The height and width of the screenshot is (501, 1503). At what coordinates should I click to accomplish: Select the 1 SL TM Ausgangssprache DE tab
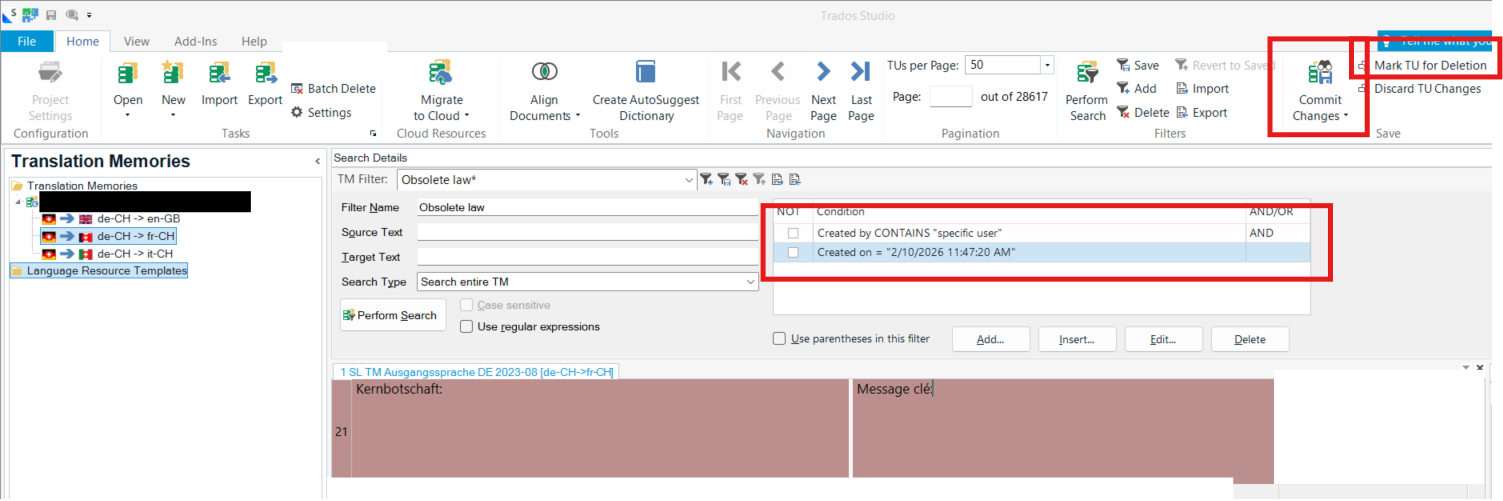pos(477,372)
